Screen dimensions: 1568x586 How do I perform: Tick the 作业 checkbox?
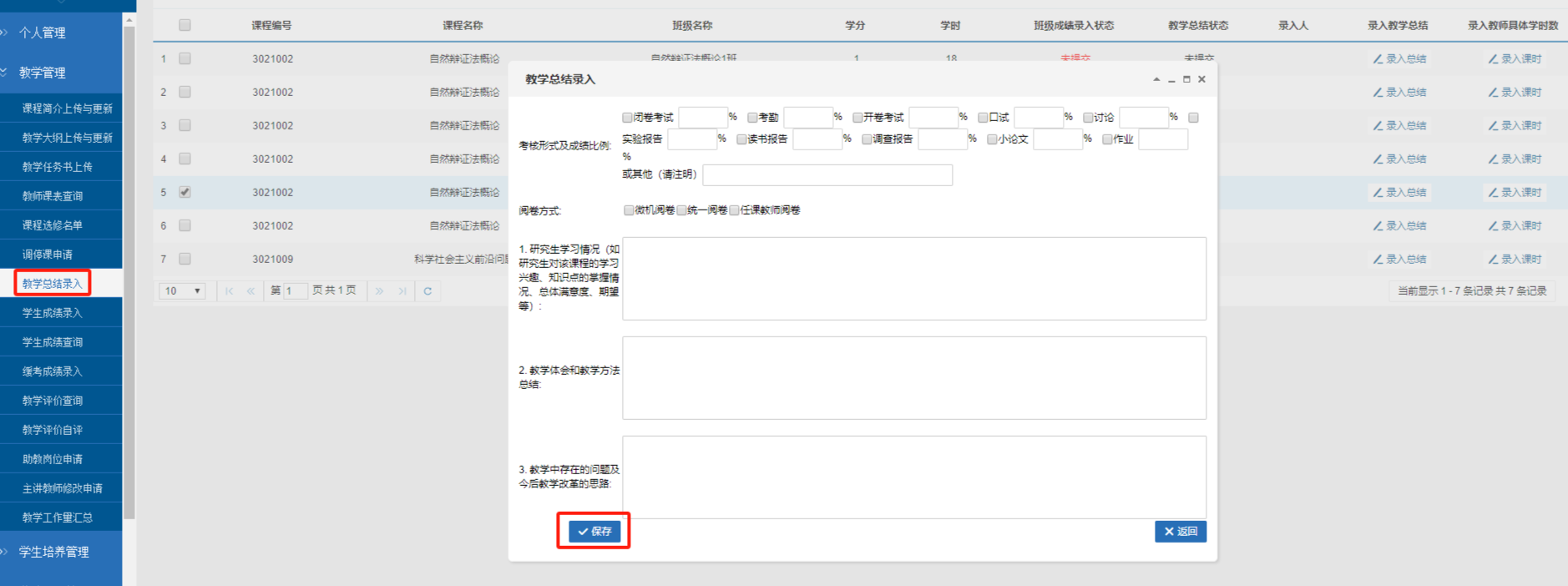click(1107, 139)
